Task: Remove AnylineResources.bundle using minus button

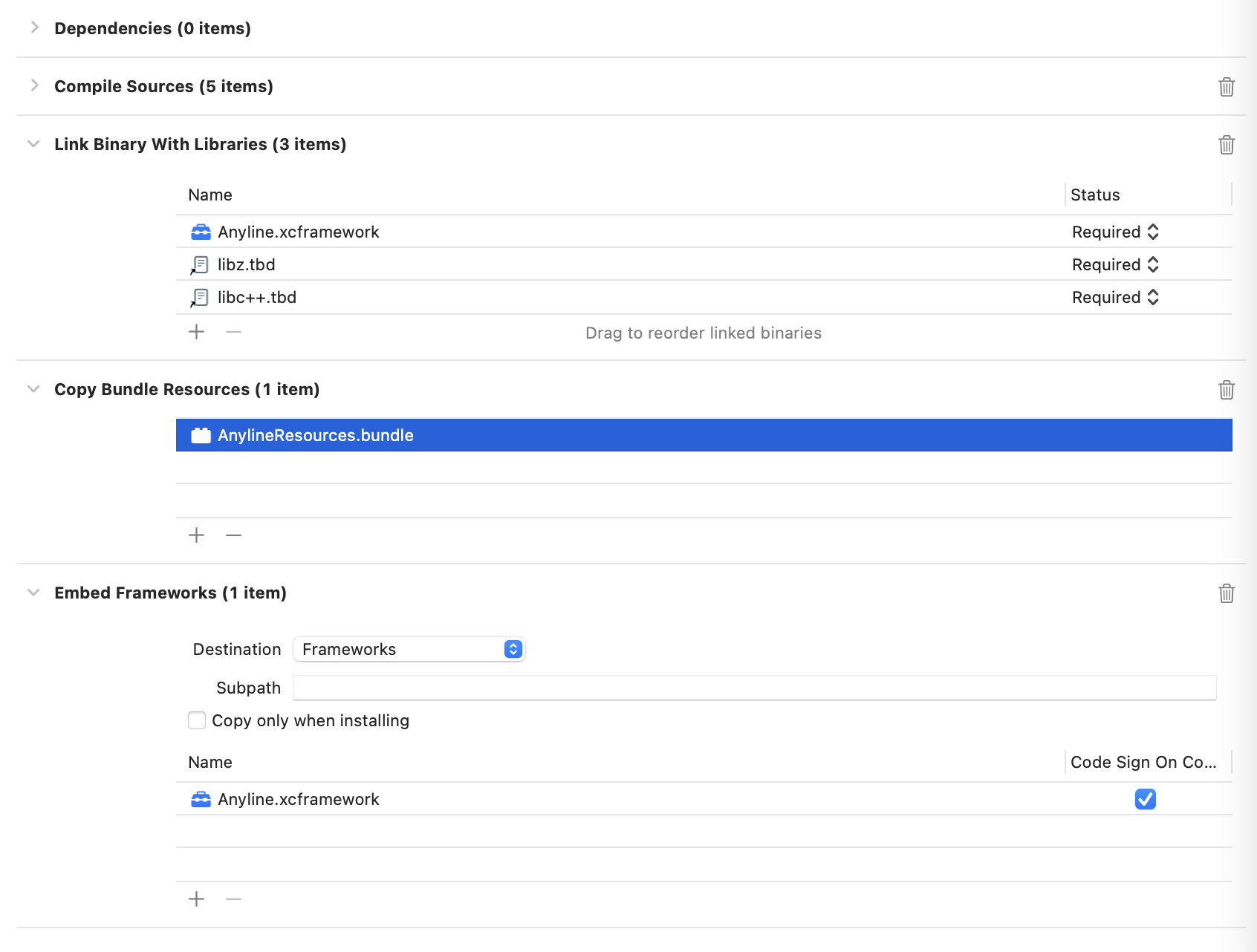Action: point(233,535)
